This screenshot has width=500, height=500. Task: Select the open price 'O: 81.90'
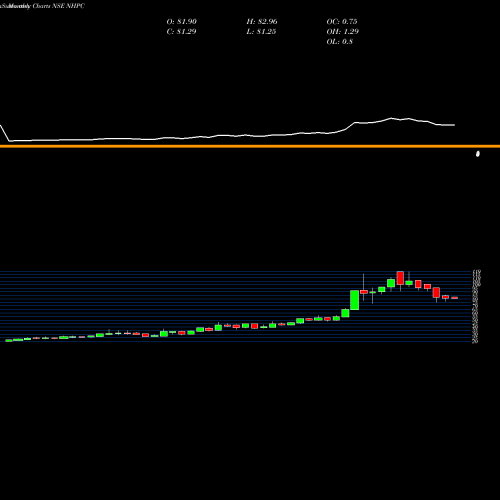(182, 22)
